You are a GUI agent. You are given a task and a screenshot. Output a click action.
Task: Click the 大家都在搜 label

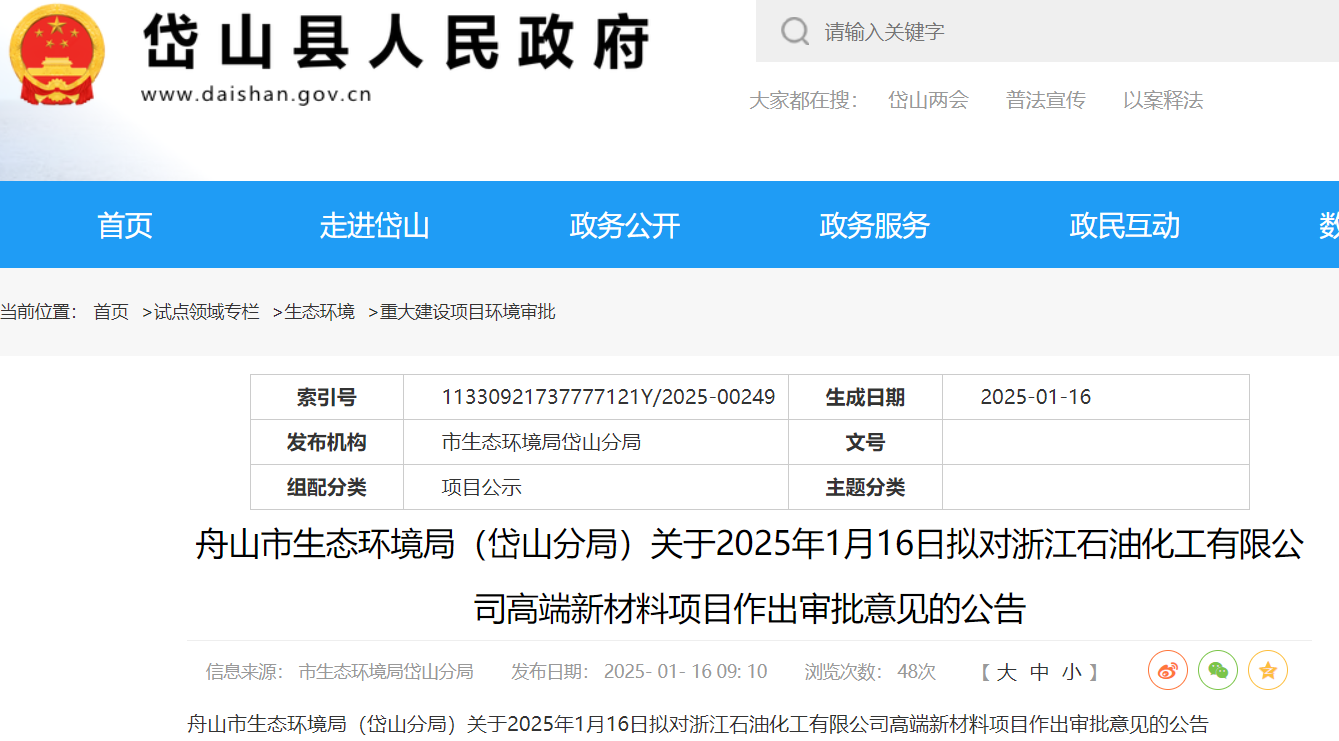tap(803, 100)
